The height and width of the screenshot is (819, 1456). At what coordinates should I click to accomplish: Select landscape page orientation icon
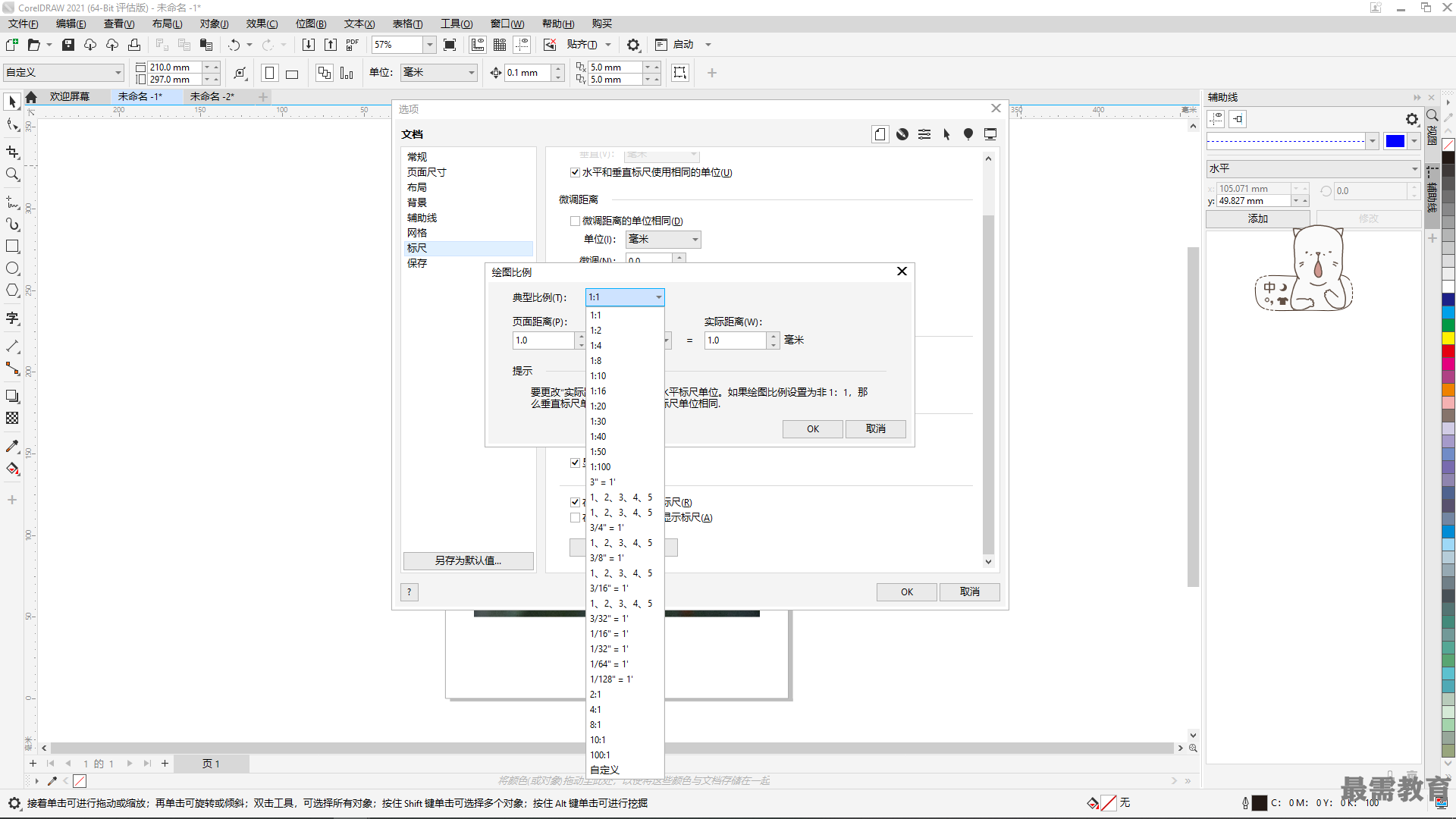292,73
